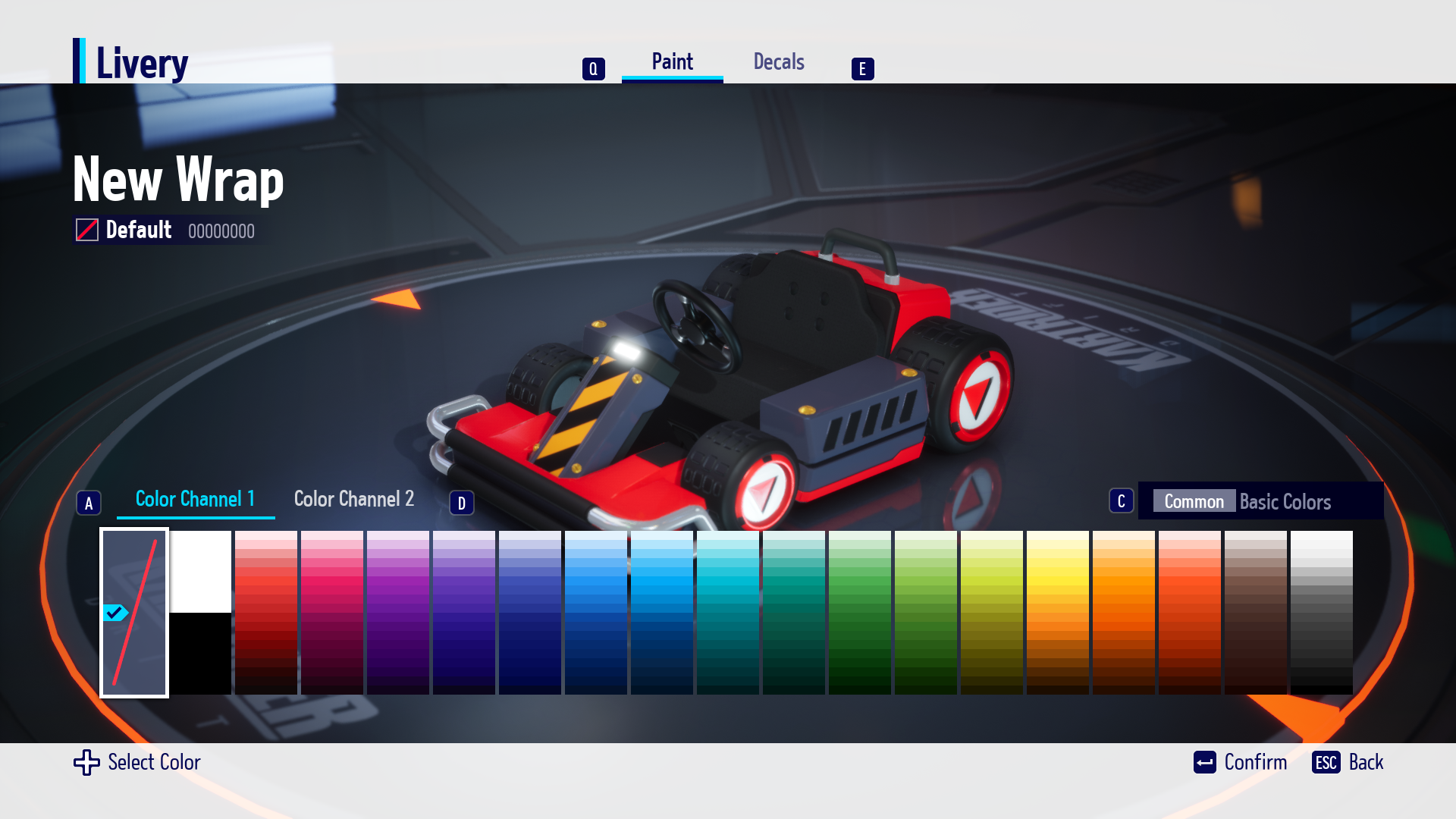Screen dimensions: 1456x819
Task: Choose the azure blue color column
Action: [596, 613]
